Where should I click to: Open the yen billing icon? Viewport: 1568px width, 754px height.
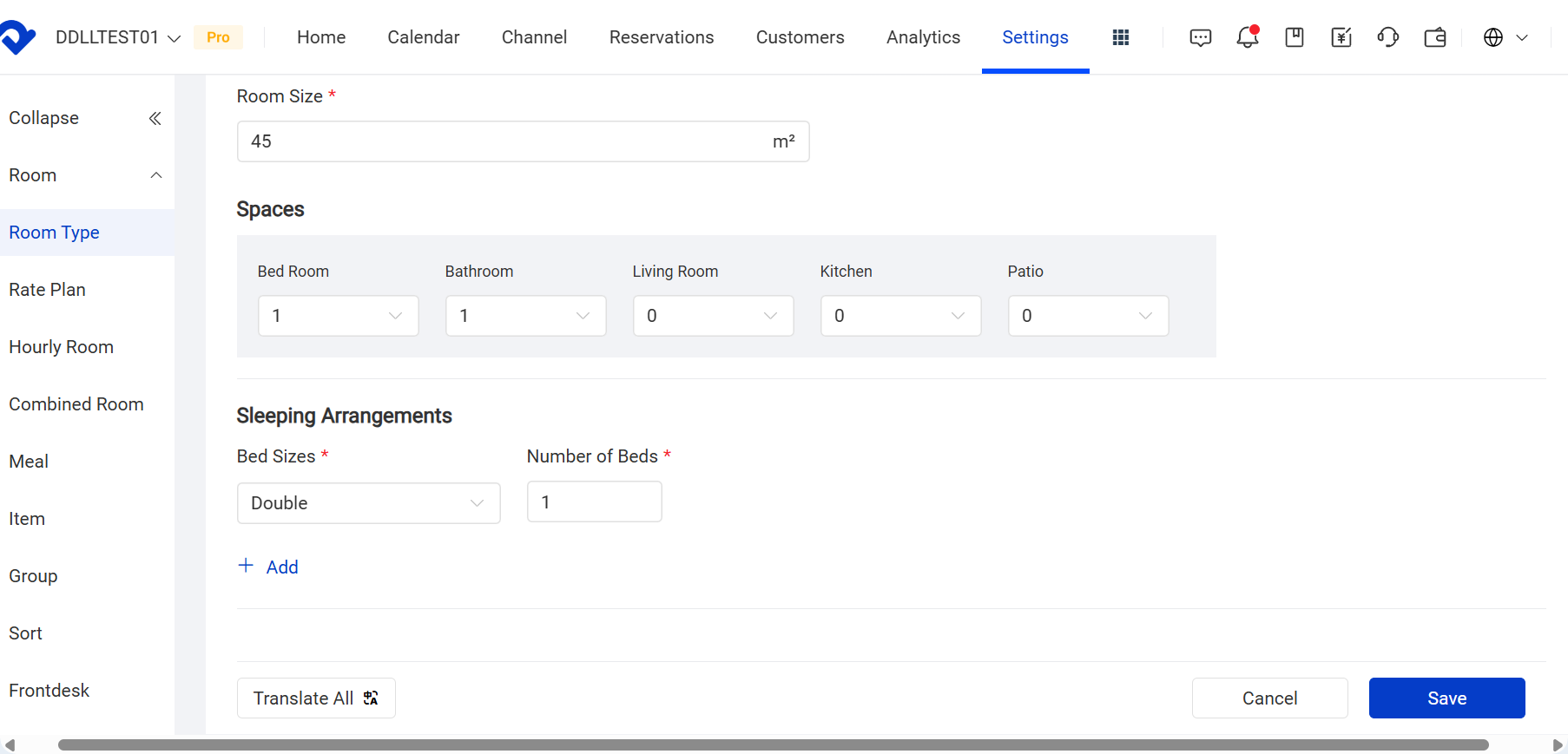[1341, 37]
